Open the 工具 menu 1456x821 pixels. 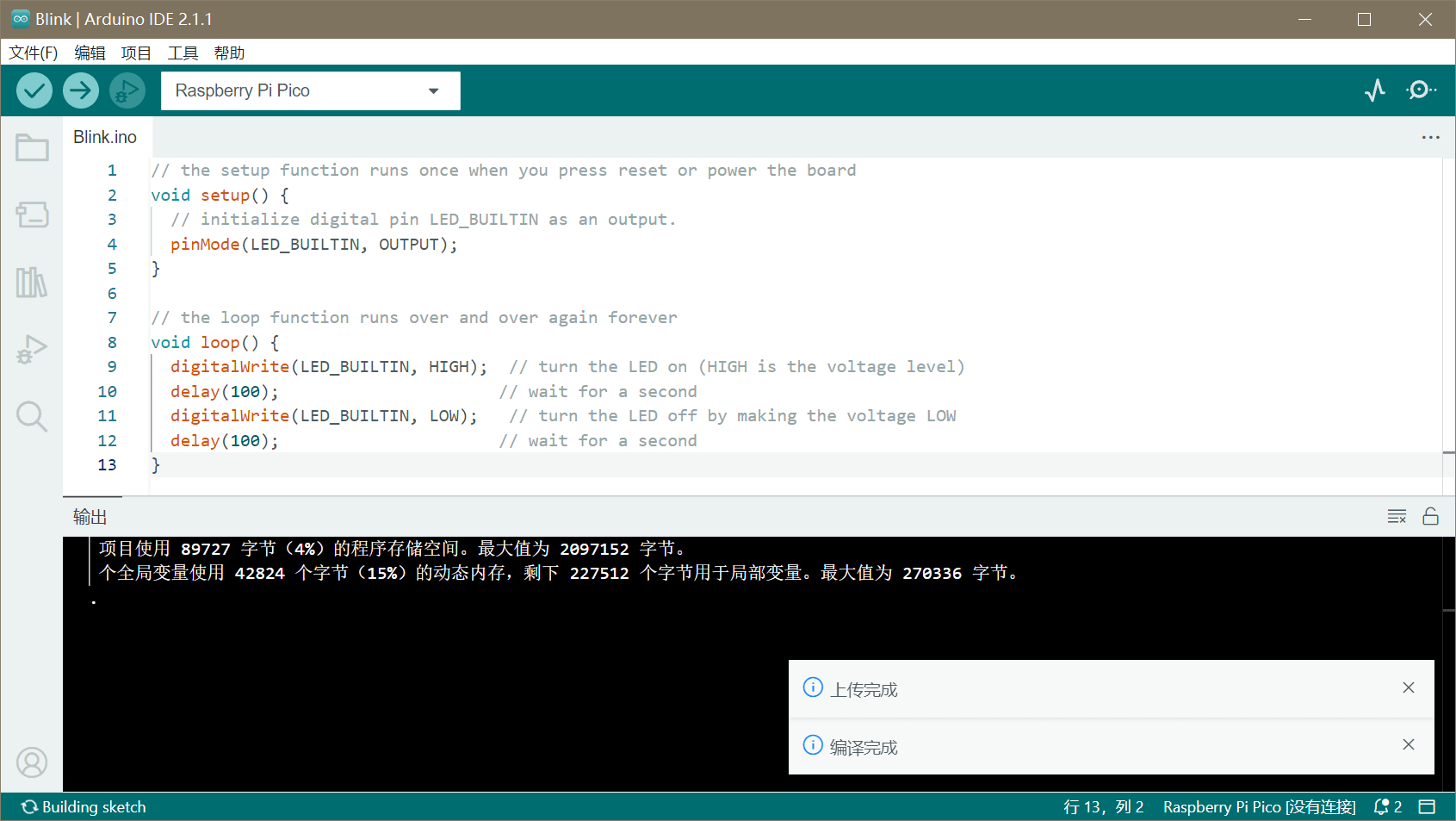(x=183, y=53)
